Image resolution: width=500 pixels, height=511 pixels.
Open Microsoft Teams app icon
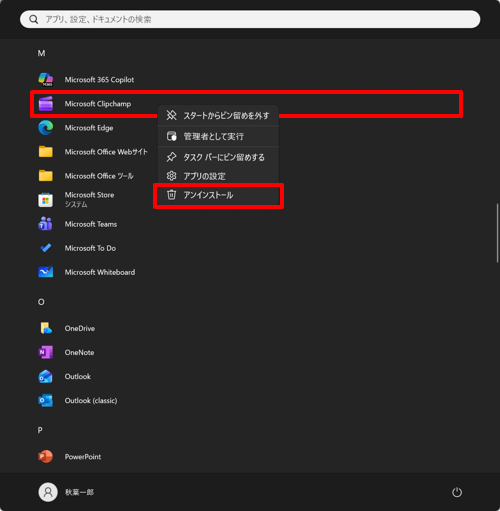[45, 224]
